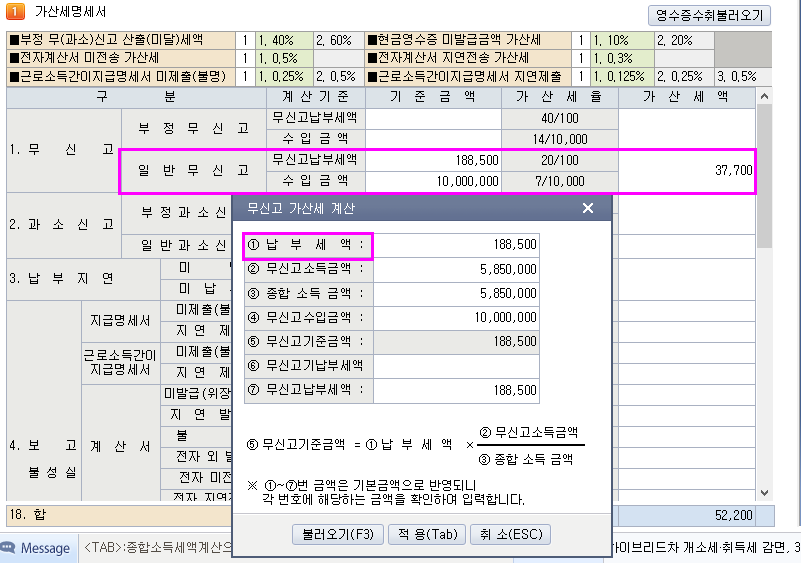This screenshot has width=801, height=563.
Task: Edit the ① 납부세액 field value
Action: click(x=456, y=244)
